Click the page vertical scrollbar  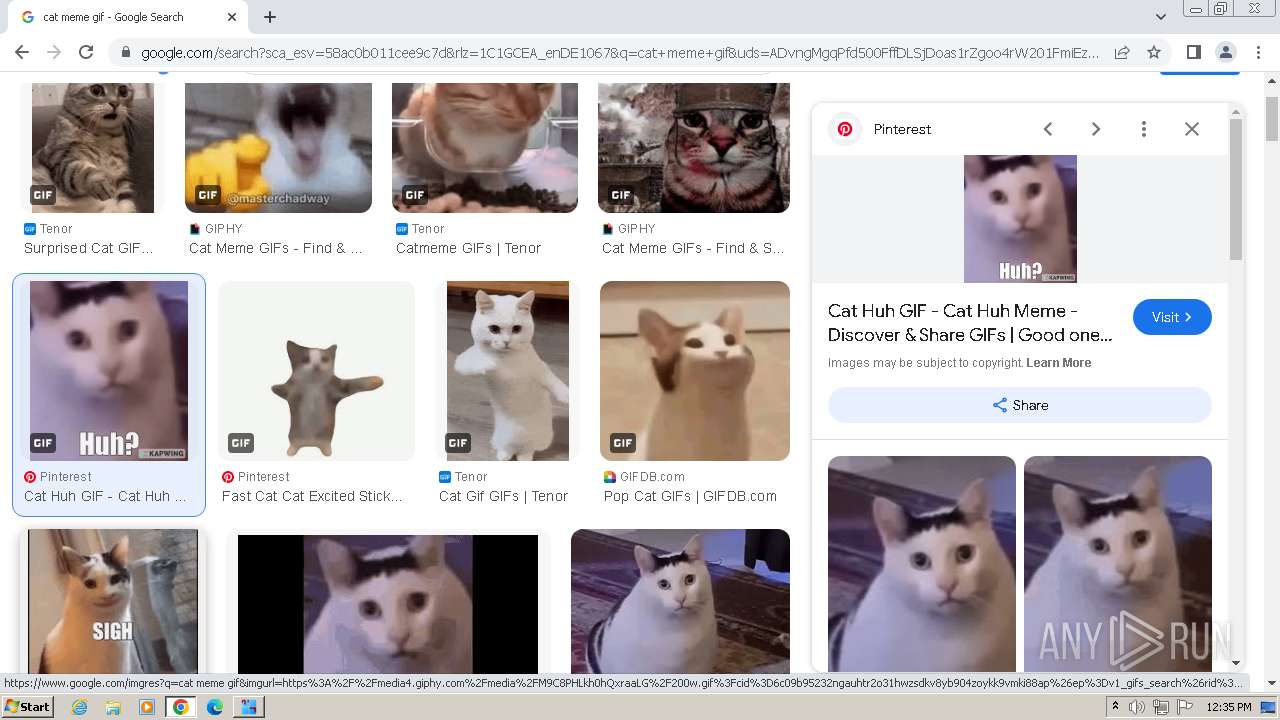coord(1271,120)
